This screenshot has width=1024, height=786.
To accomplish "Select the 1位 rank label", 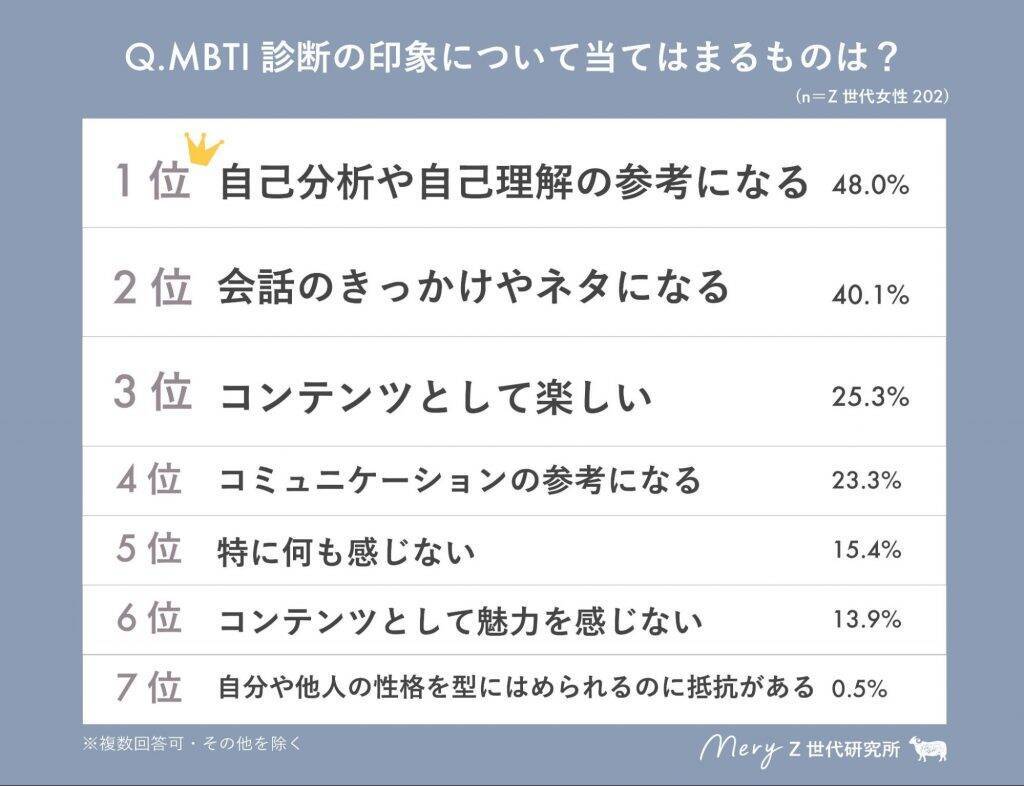I will click(152, 183).
